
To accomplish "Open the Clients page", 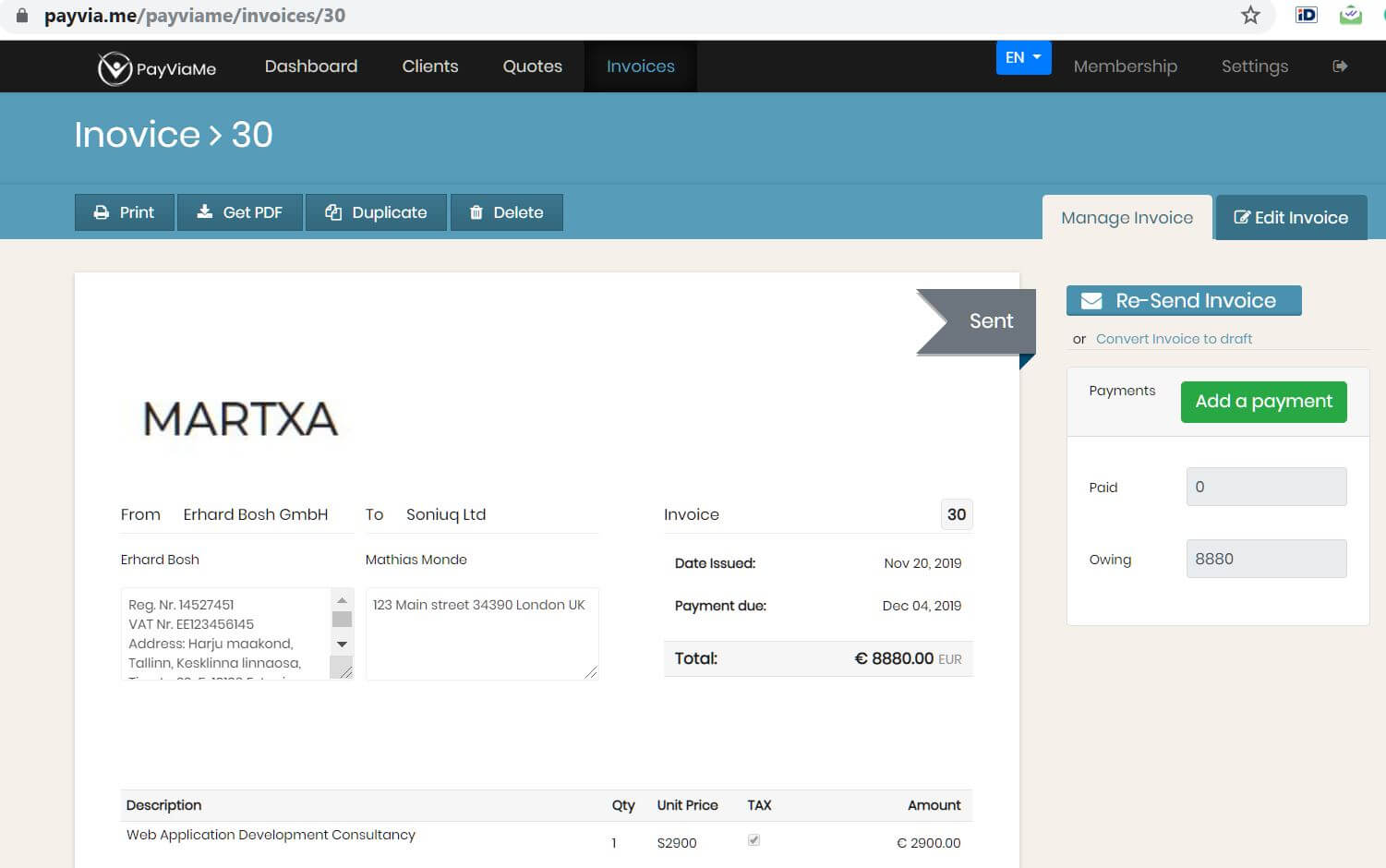I will pos(430,66).
